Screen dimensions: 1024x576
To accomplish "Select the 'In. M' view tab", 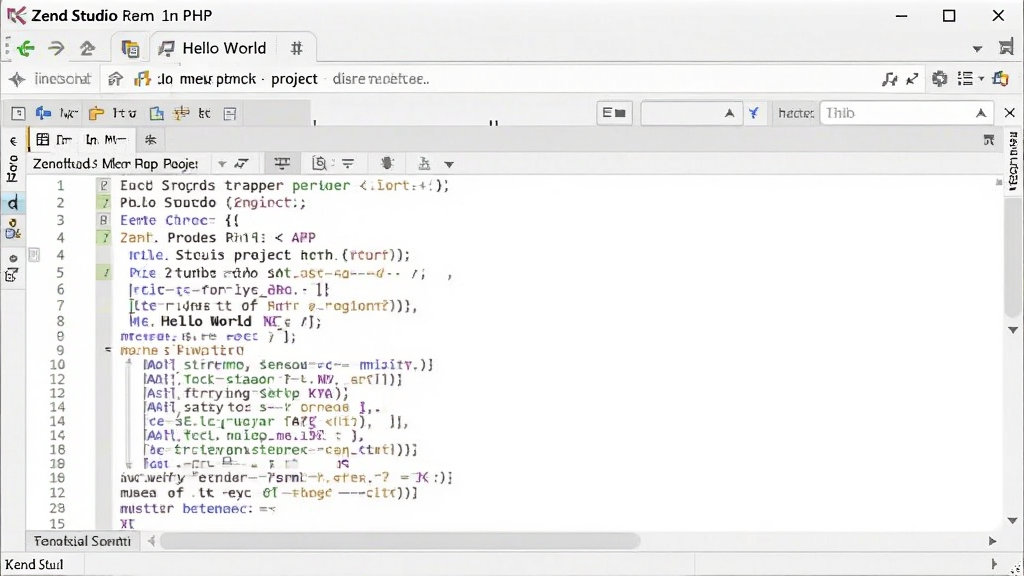I will pyautogui.click(x=105, y=140).
